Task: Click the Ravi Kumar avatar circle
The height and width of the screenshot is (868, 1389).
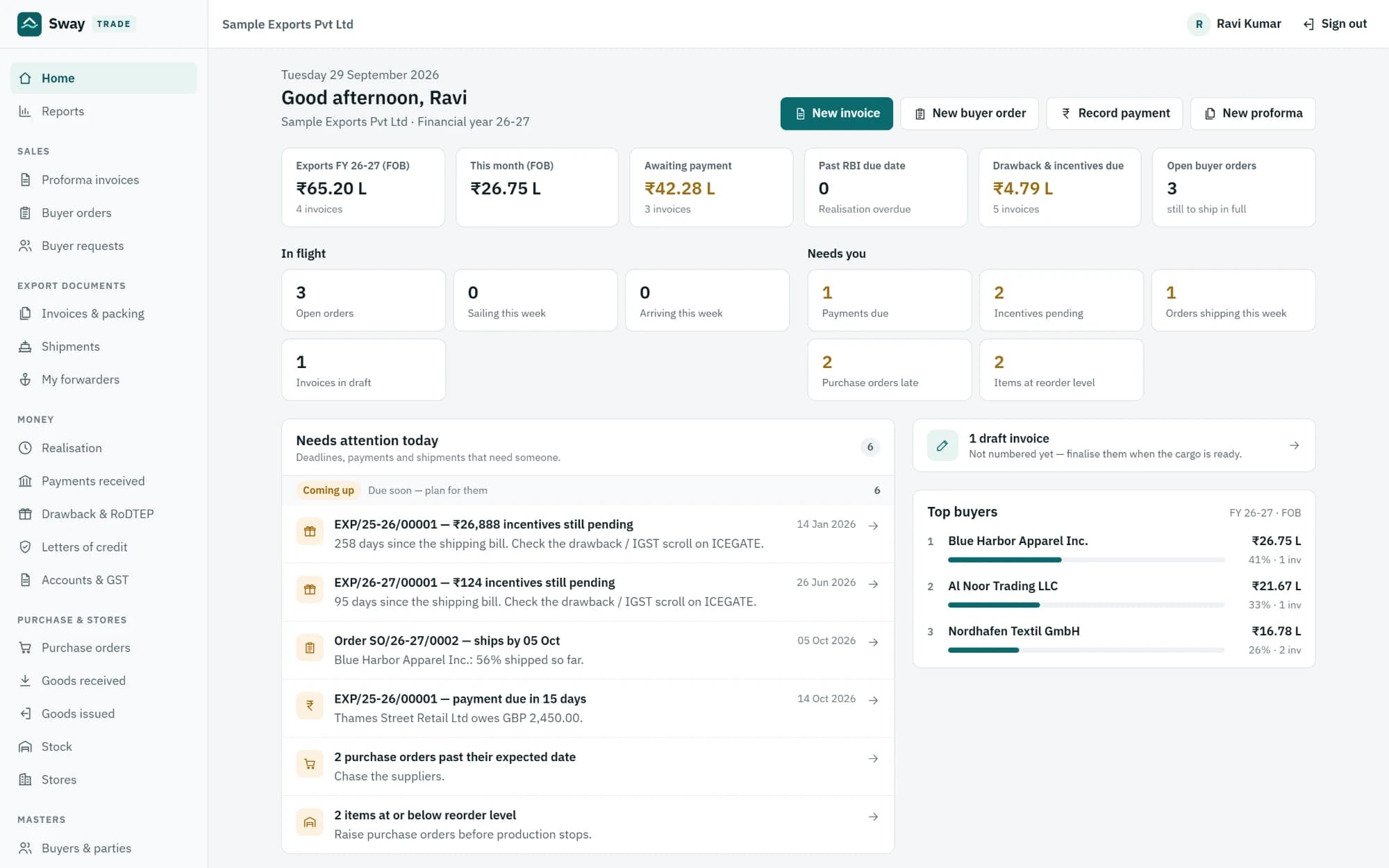Action: tap(1199, 24)
